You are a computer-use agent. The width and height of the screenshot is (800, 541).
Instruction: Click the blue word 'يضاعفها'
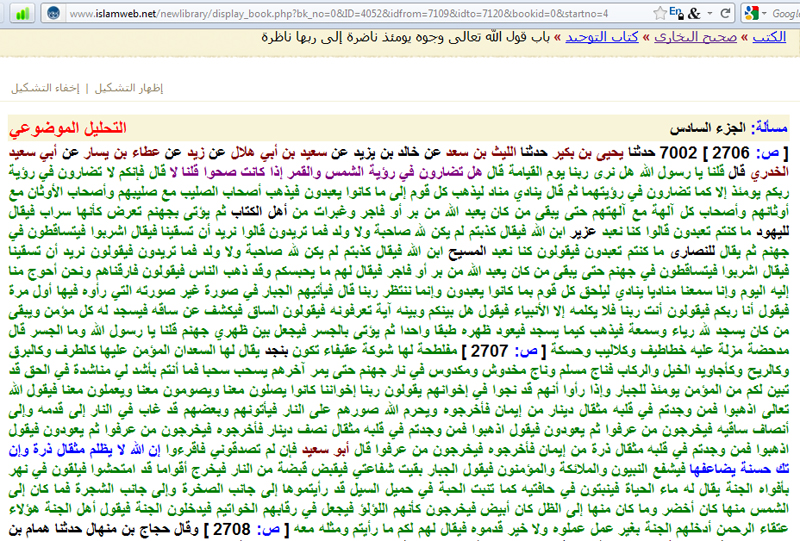[712, 470]
